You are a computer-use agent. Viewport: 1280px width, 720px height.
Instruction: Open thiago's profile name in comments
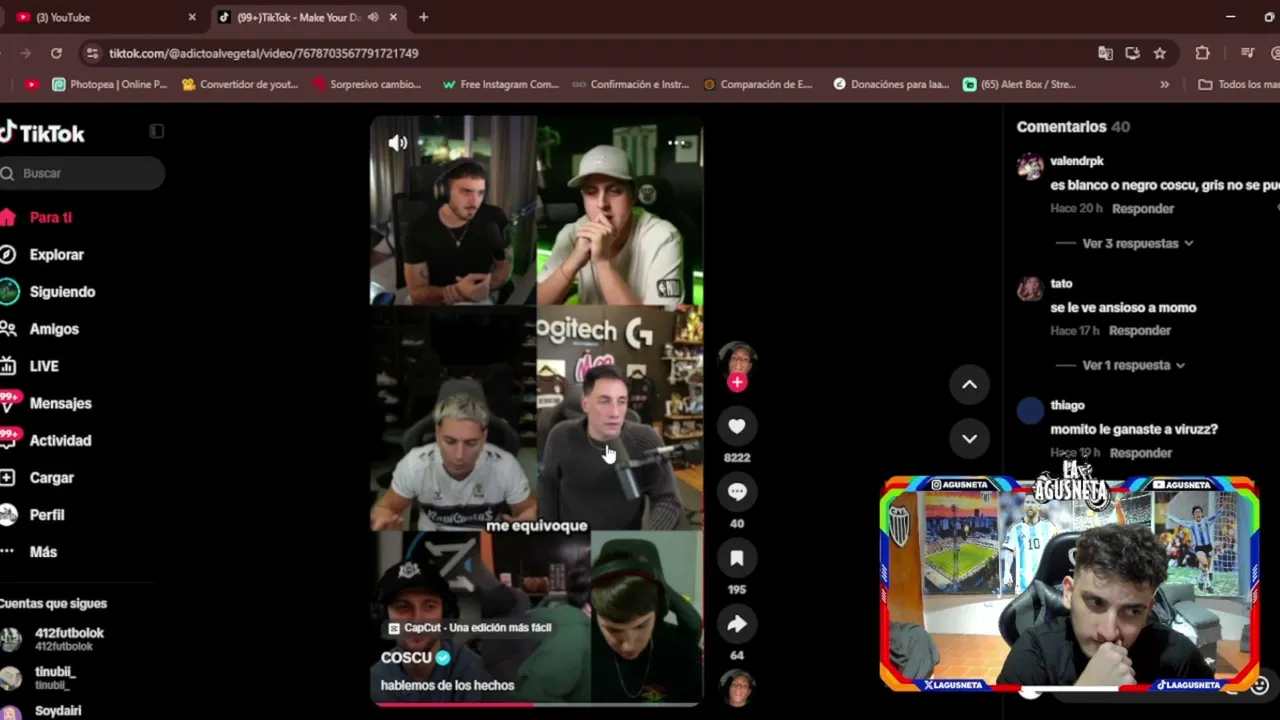[x=1067, y=405]
